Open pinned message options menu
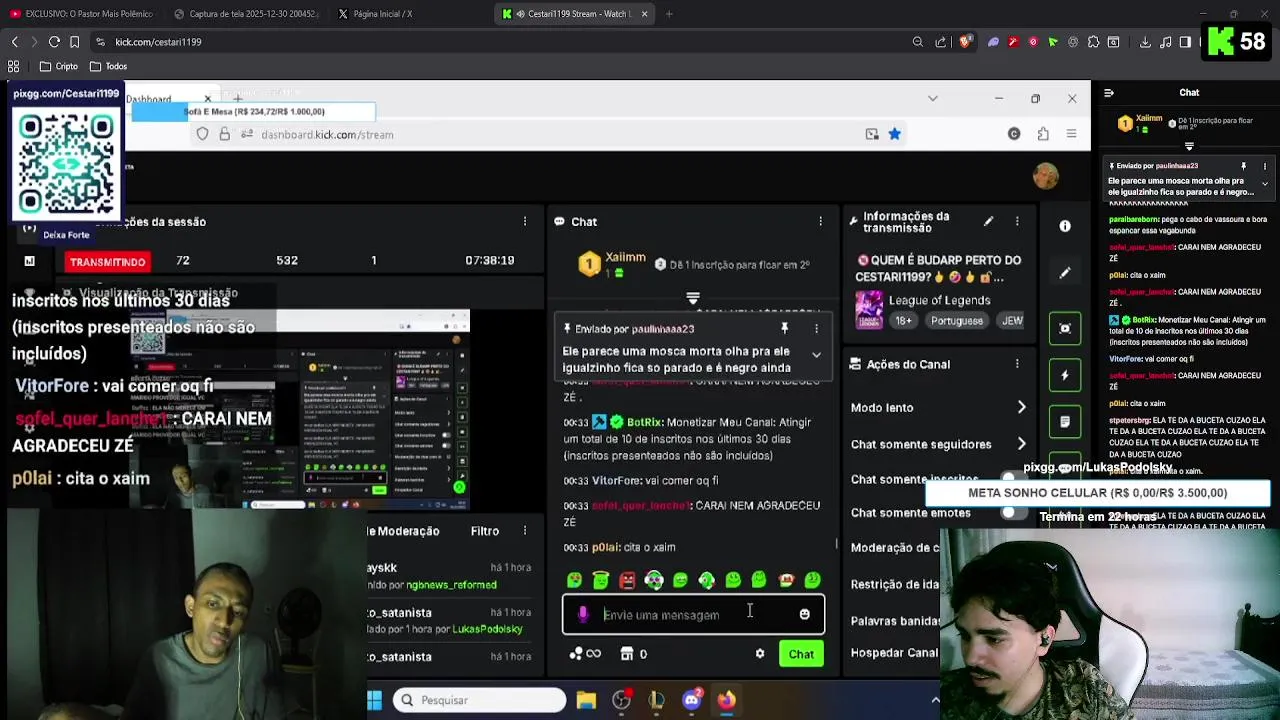Screen dimensions: 1280x720 (x=816, y=328)
